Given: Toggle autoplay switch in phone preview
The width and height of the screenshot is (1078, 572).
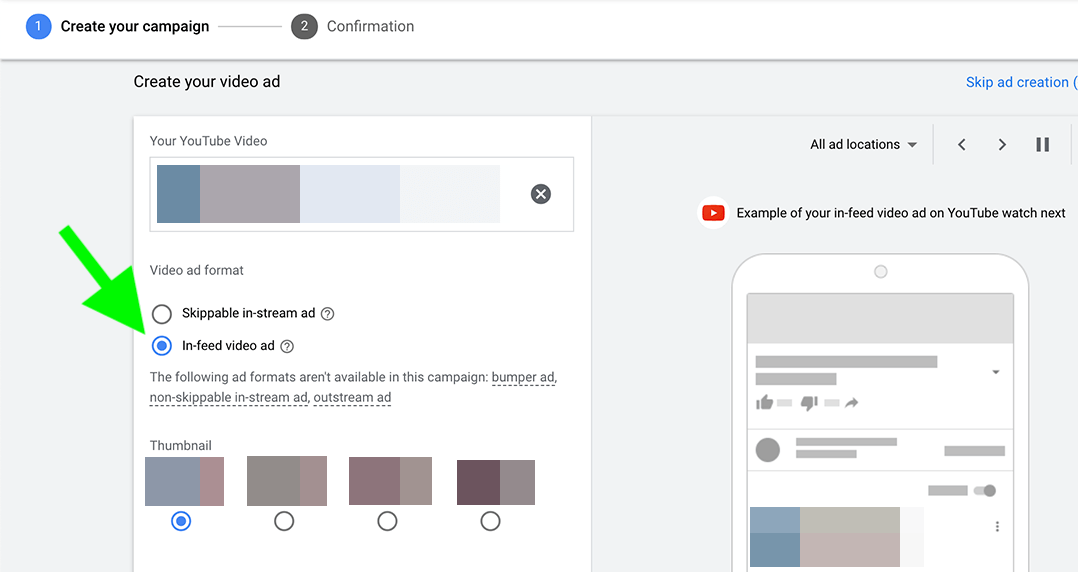Looking at the screenshot, I should pos(984,491).
